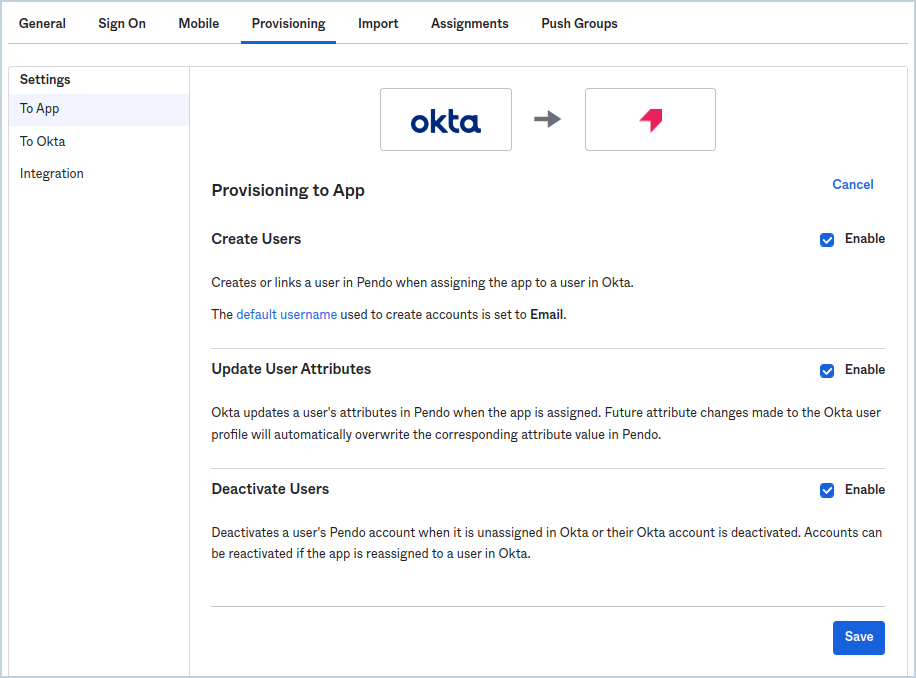The image size is (916, 678).
Task: Open the Import tab
Action: pyautogui.click(x=378, y=23)
